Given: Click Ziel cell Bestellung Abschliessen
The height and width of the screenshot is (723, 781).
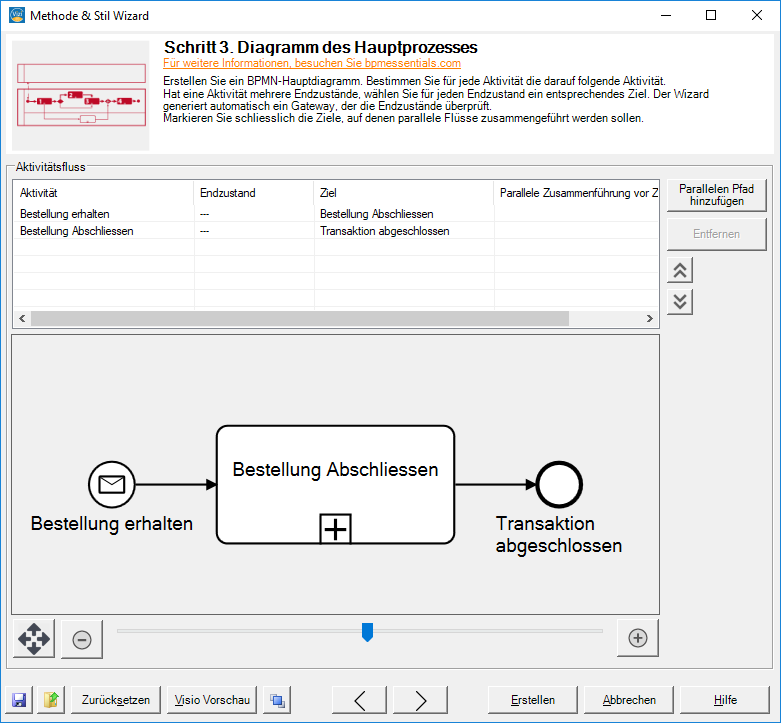Looking at the screenshot, I should [x=404, y=214].
